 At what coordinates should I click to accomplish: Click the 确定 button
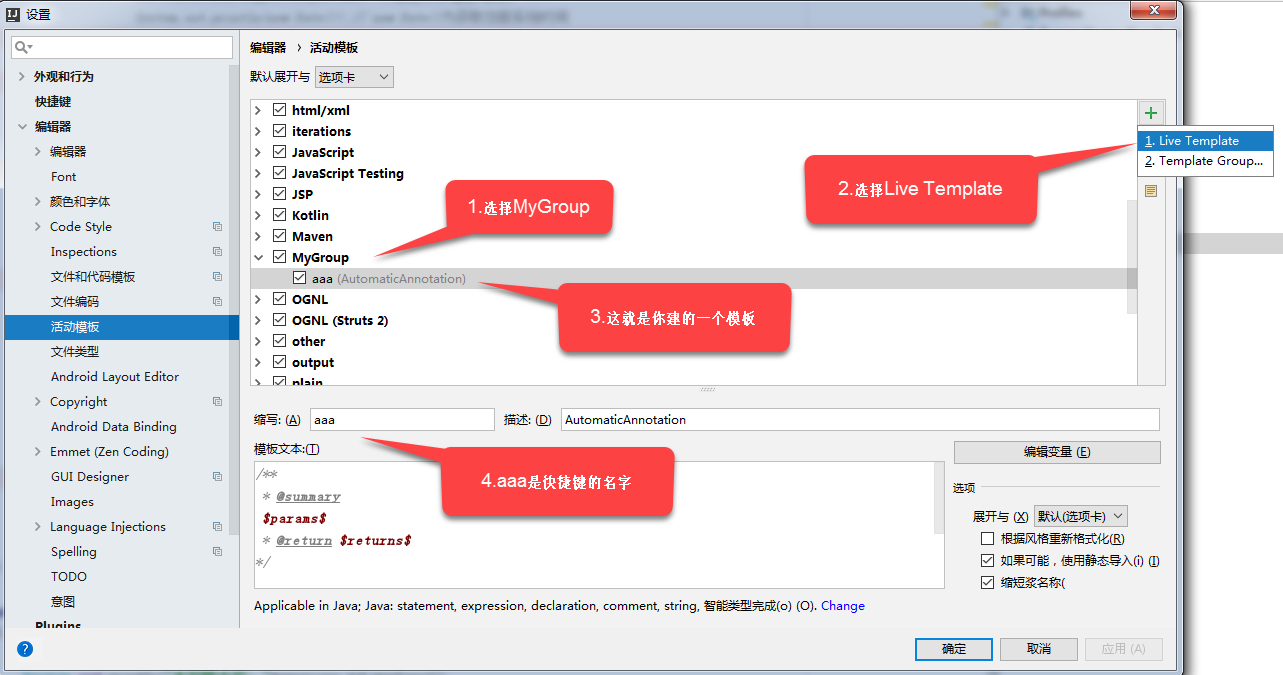point(954,649)
